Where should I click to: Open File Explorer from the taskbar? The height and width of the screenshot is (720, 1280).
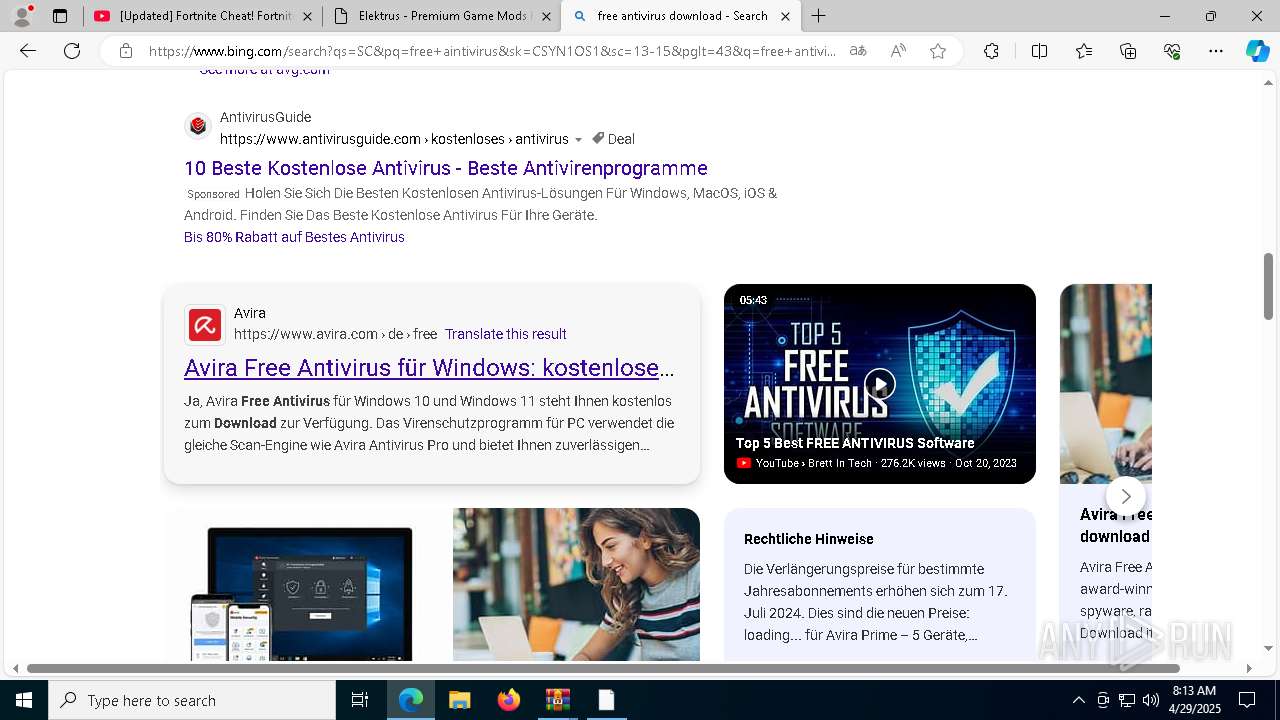click(x=459, y=700)
